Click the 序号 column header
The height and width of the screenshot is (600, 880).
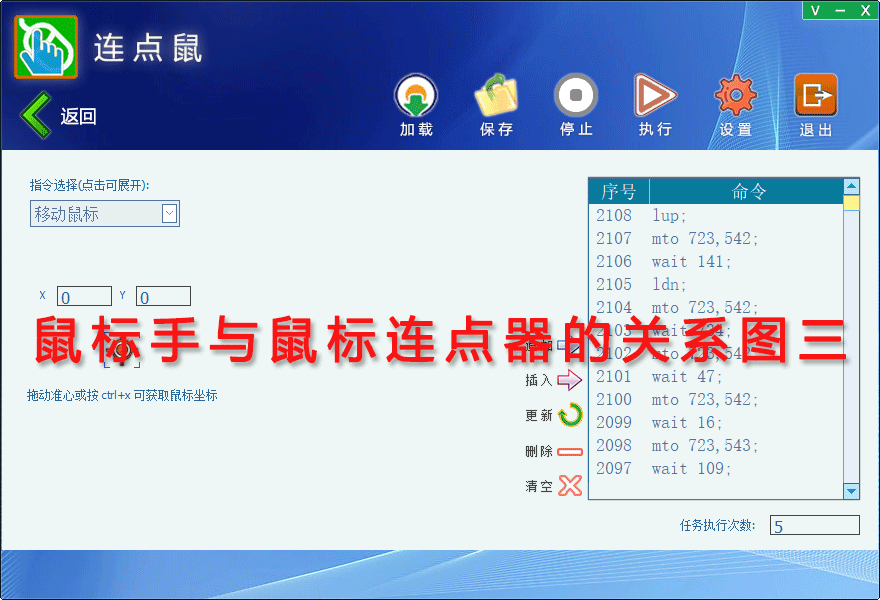pos(619,191)
